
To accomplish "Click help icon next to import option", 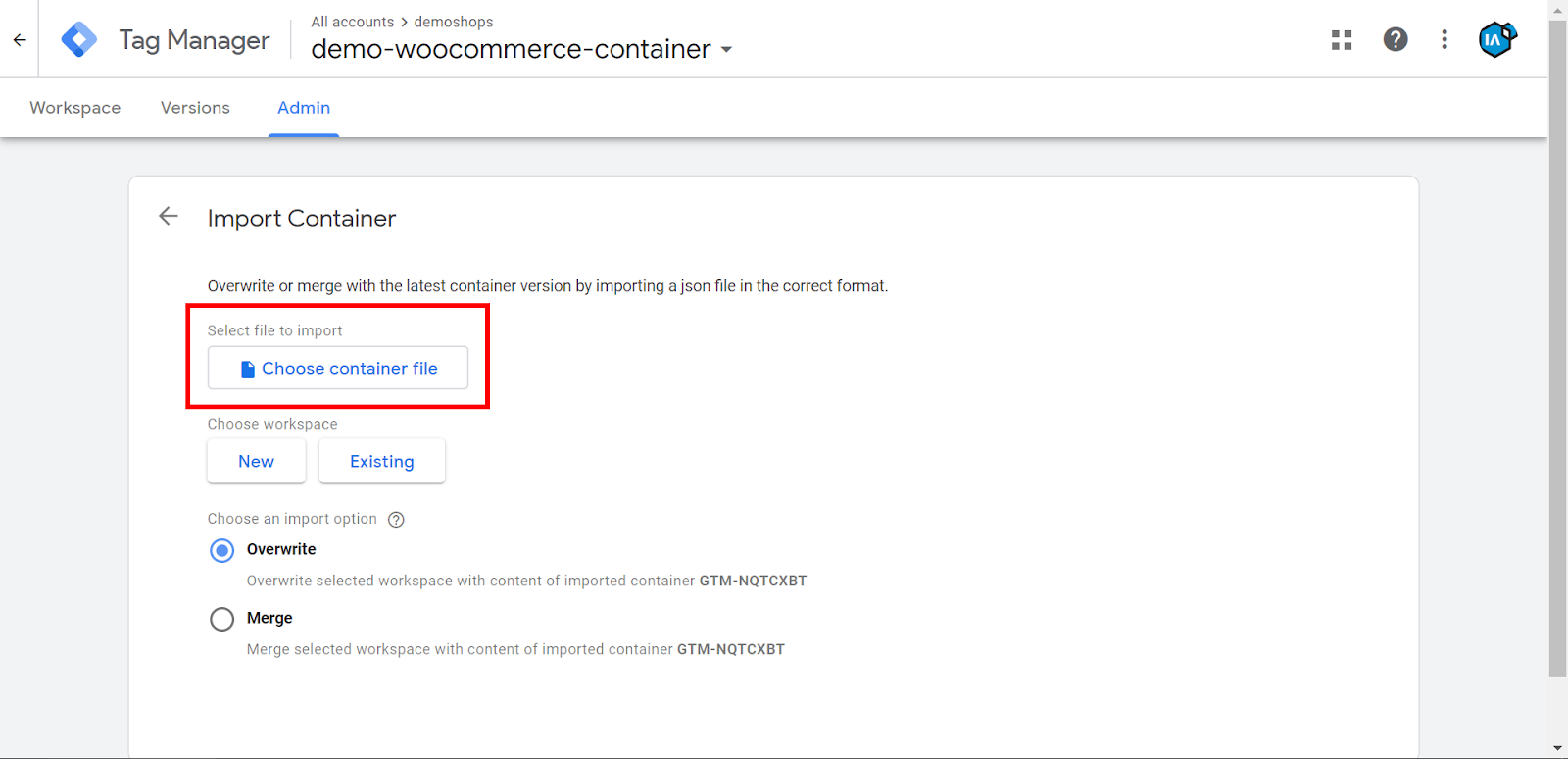I will tap(396, 520).
